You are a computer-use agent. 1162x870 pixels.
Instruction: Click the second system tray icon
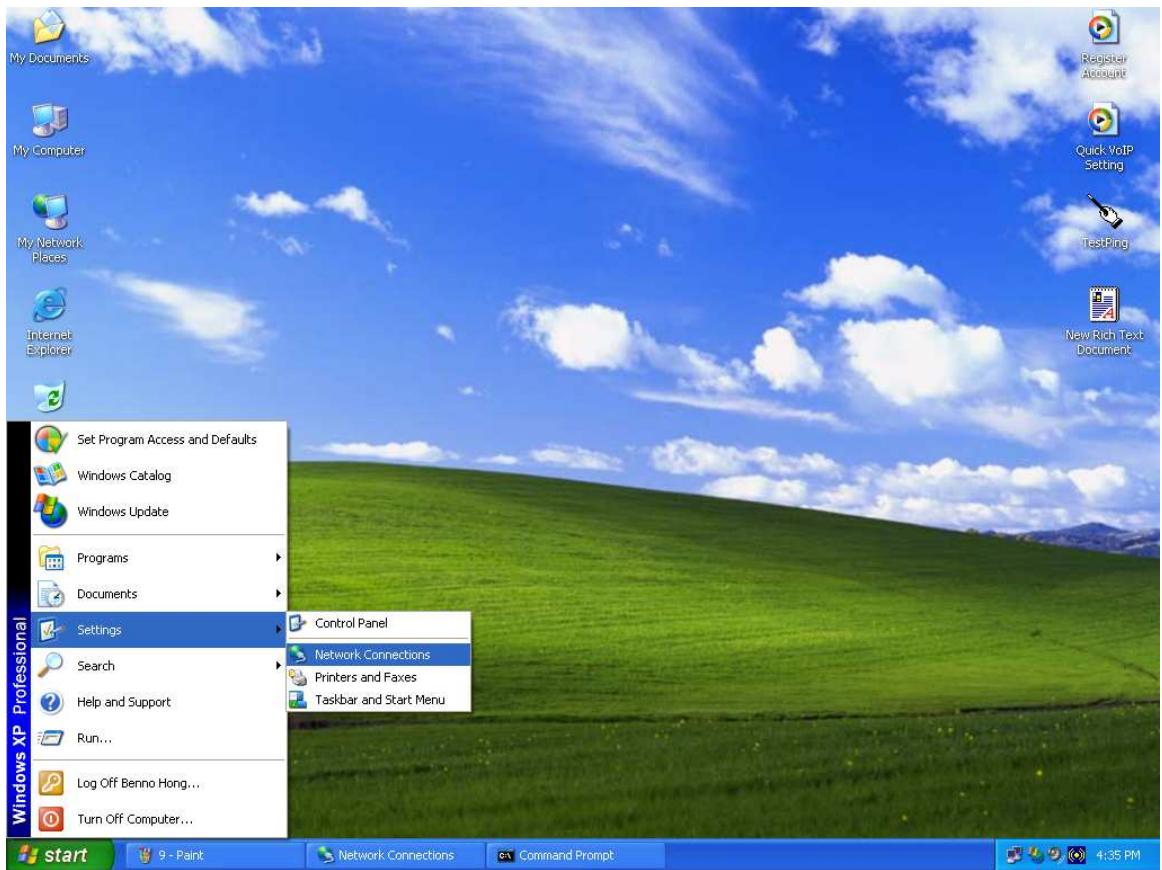click(x=1035, y=855)
